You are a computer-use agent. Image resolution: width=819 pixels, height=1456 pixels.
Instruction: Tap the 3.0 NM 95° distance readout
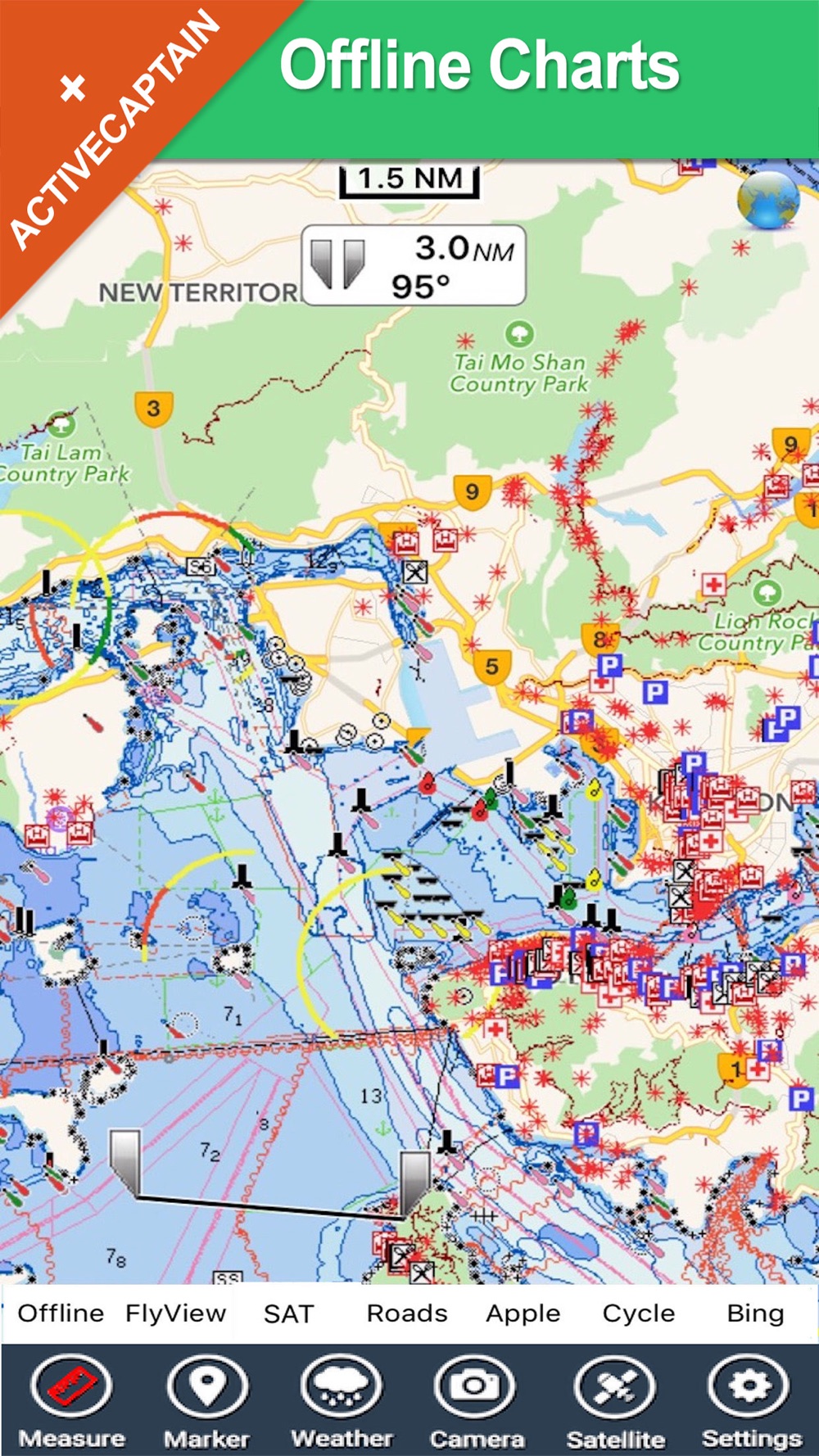point(414,265)
